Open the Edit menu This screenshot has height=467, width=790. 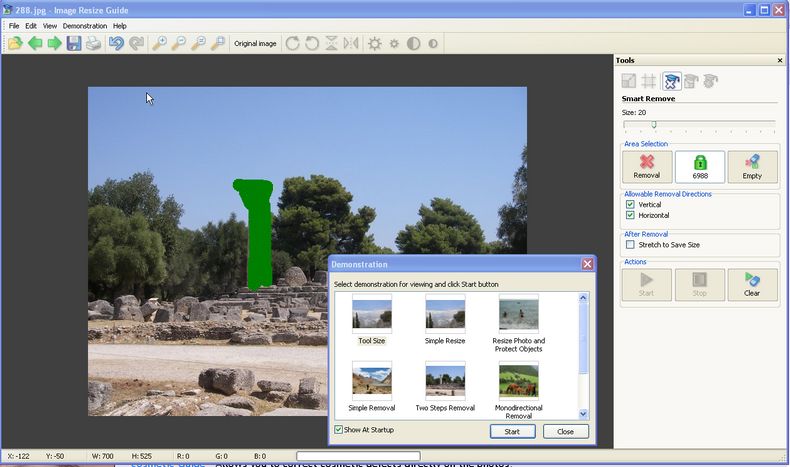click(31, 26)
